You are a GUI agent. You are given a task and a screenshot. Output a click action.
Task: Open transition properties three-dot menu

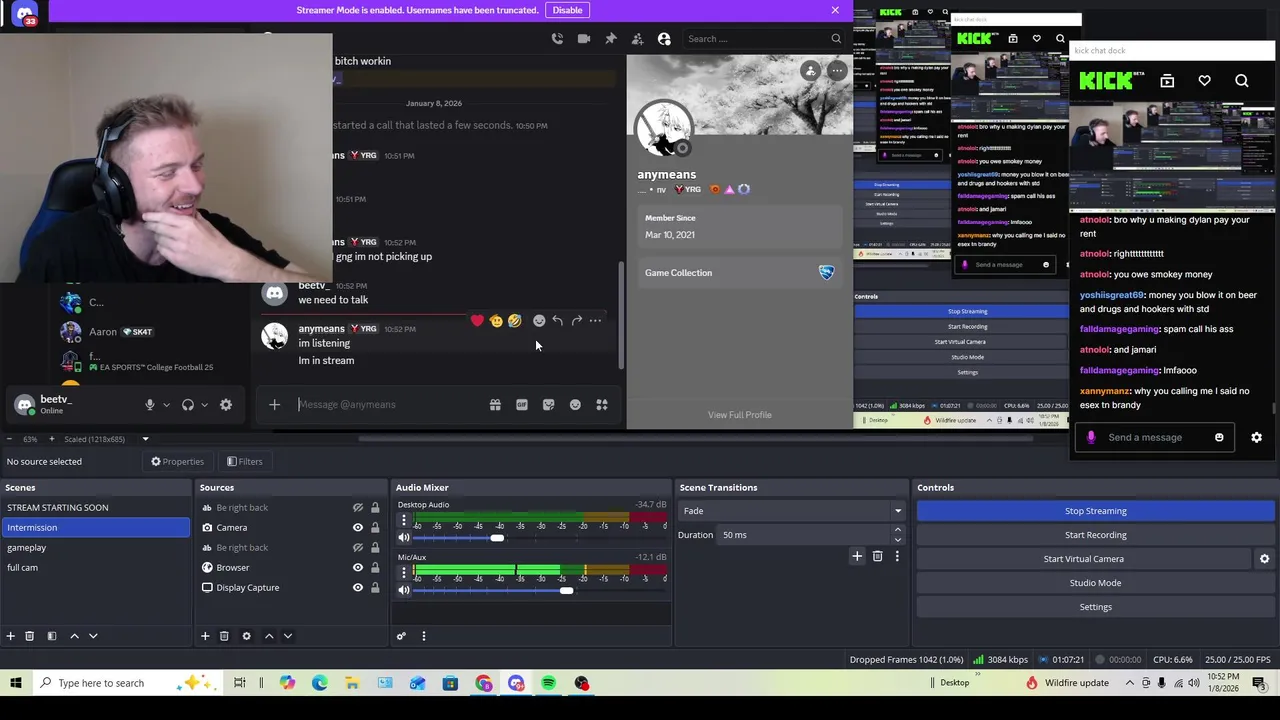point(897,556)
